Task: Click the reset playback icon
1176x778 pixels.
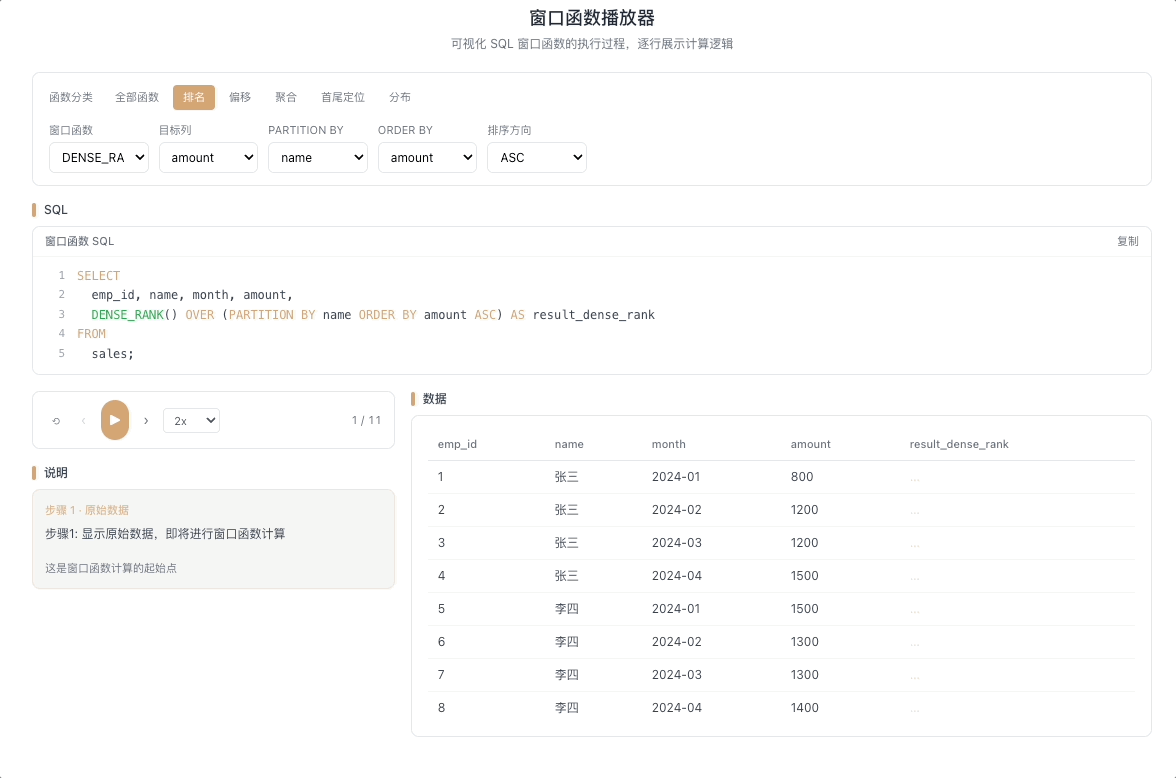Action: click(56, 421)
